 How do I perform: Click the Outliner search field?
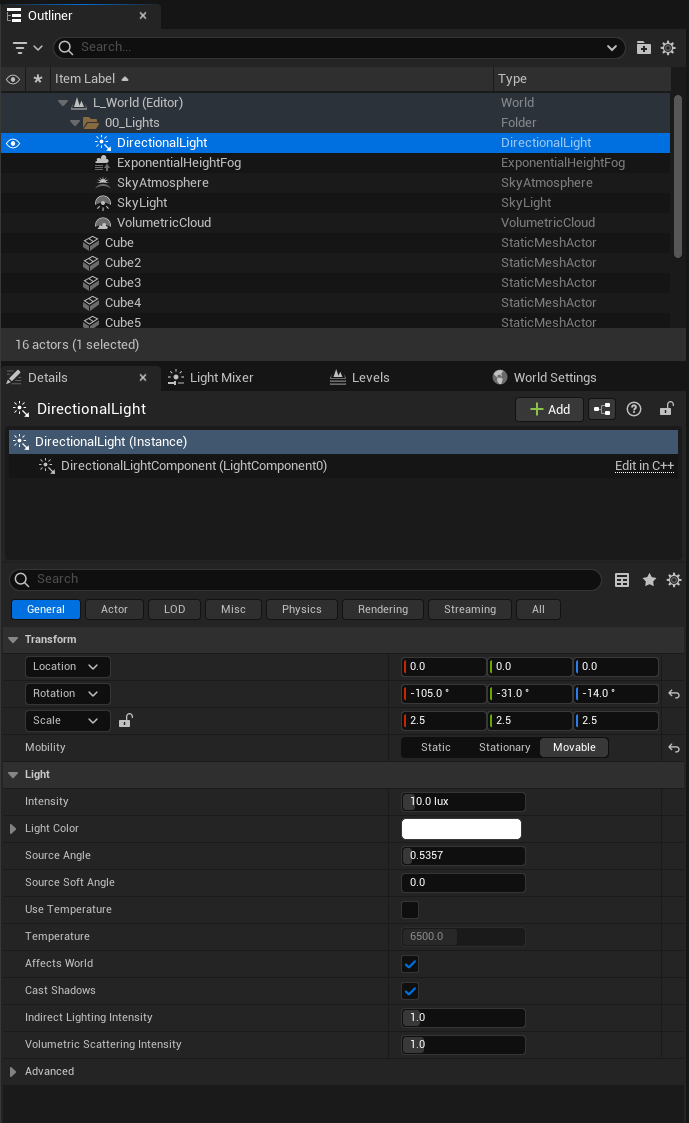pos(337,47)
